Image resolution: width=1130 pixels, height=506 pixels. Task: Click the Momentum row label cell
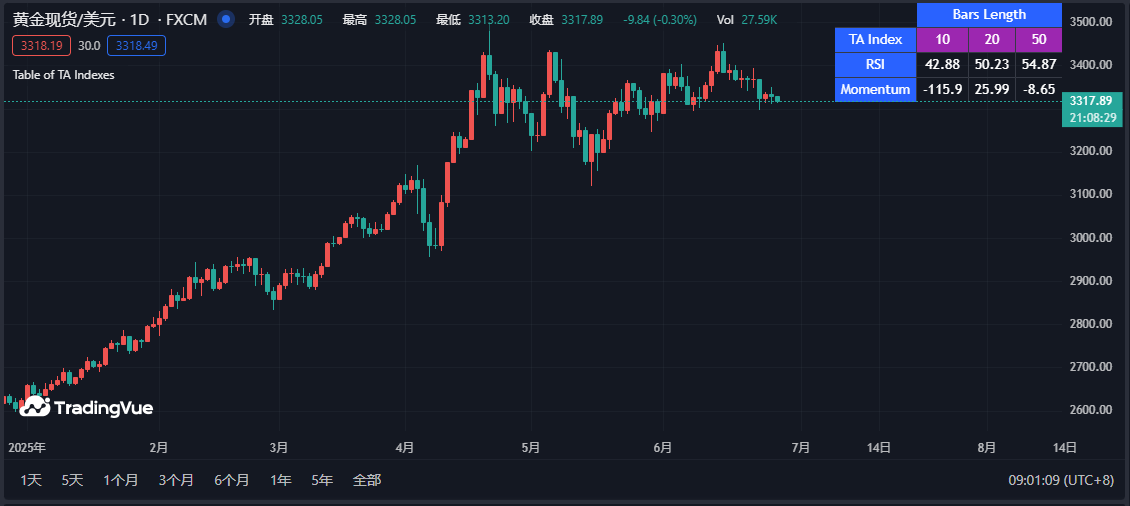(x=875, y=89)
